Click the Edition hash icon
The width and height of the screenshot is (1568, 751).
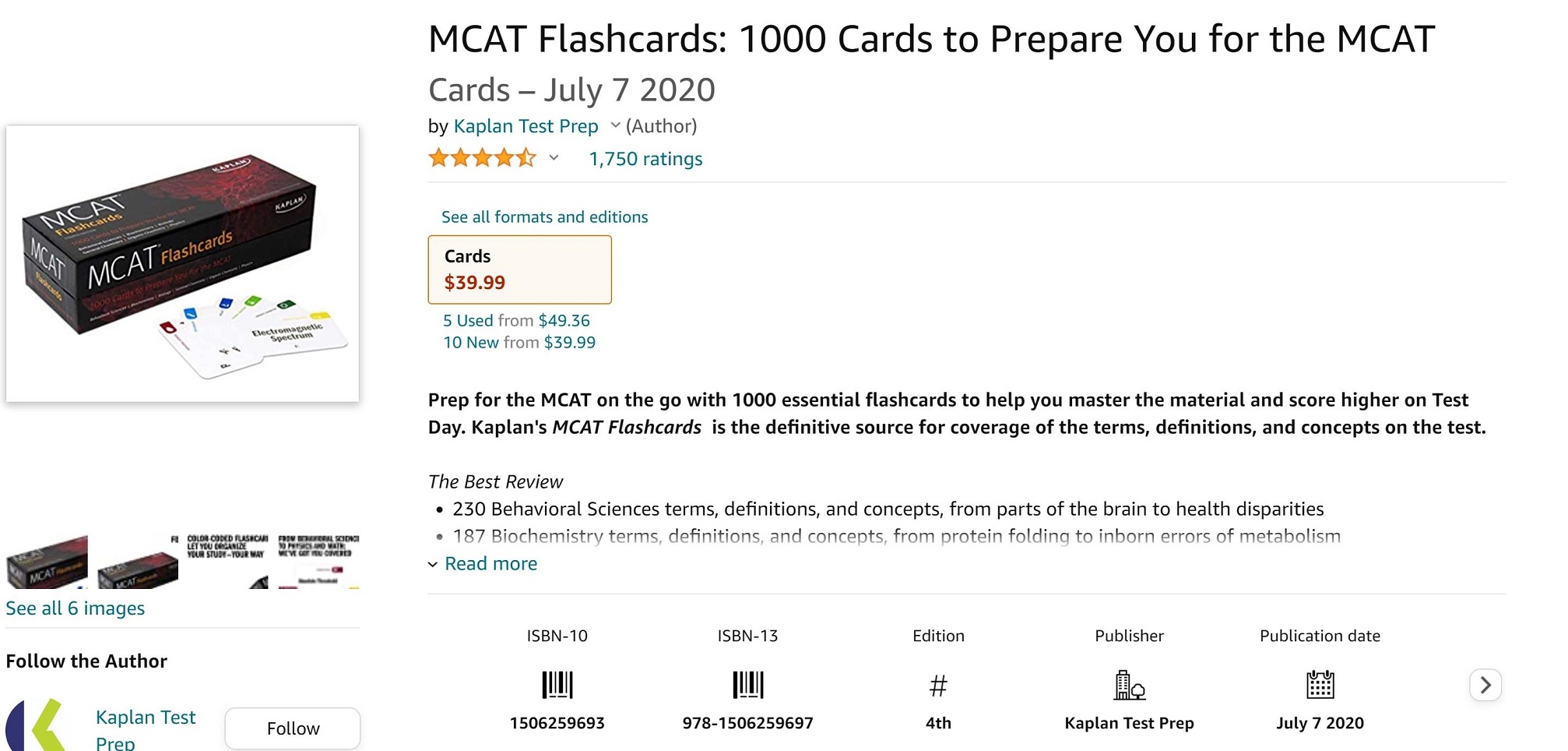(x=938, y=686)
